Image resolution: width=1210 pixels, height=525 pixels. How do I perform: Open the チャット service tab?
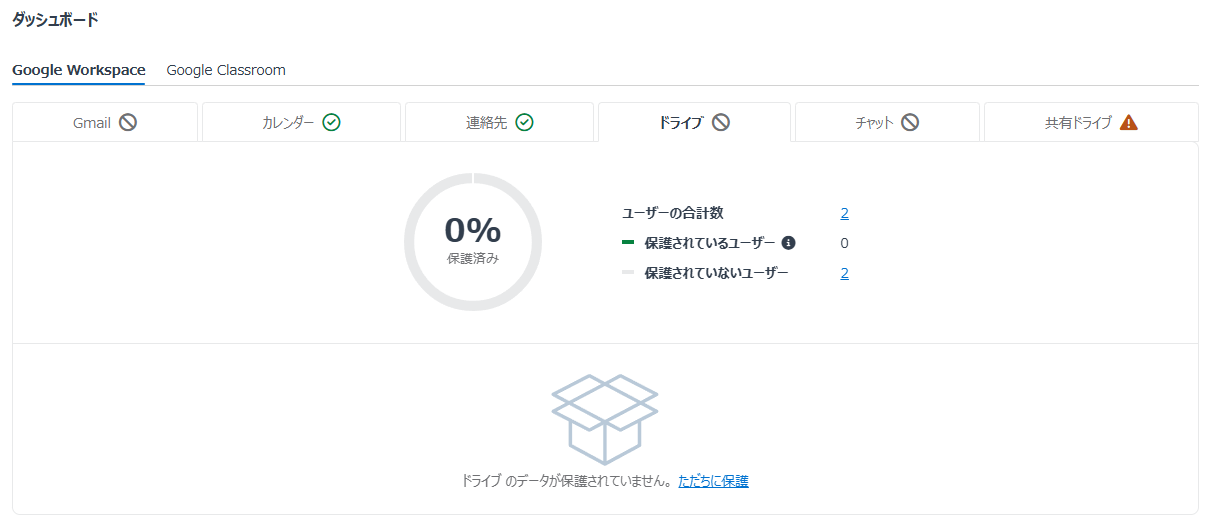click(887, 122)
